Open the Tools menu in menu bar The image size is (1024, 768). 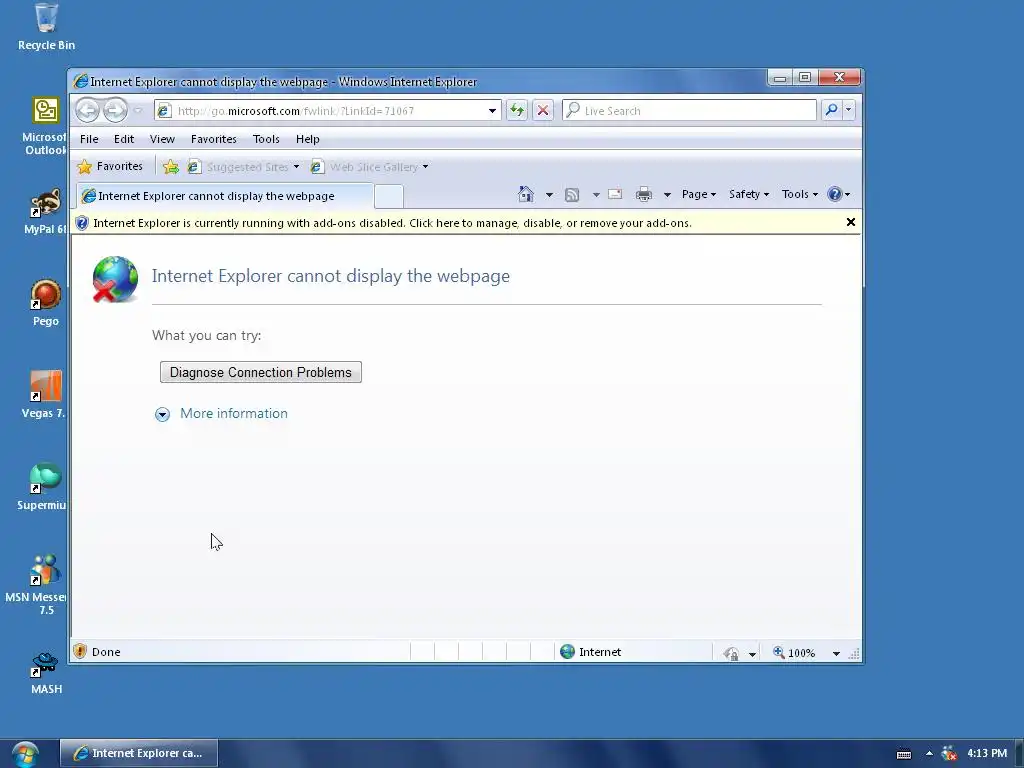[266, 139]
